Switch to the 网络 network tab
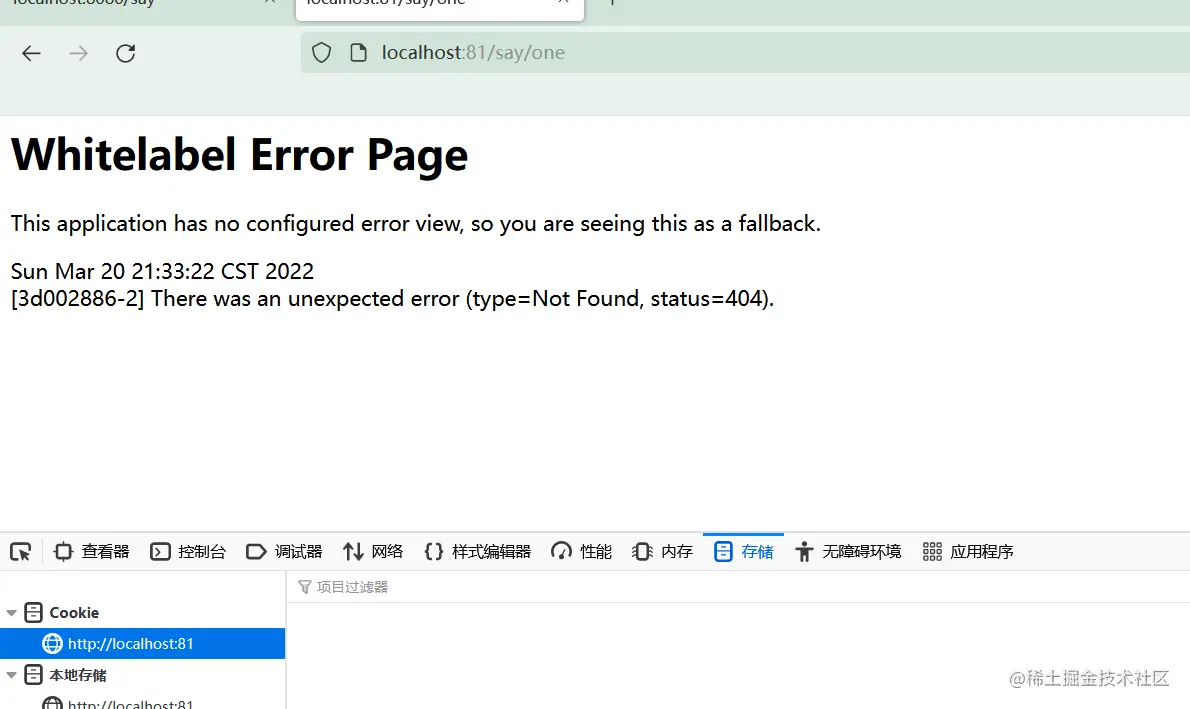The height and width of the screenshot is (709, 1190). point(373,552)
